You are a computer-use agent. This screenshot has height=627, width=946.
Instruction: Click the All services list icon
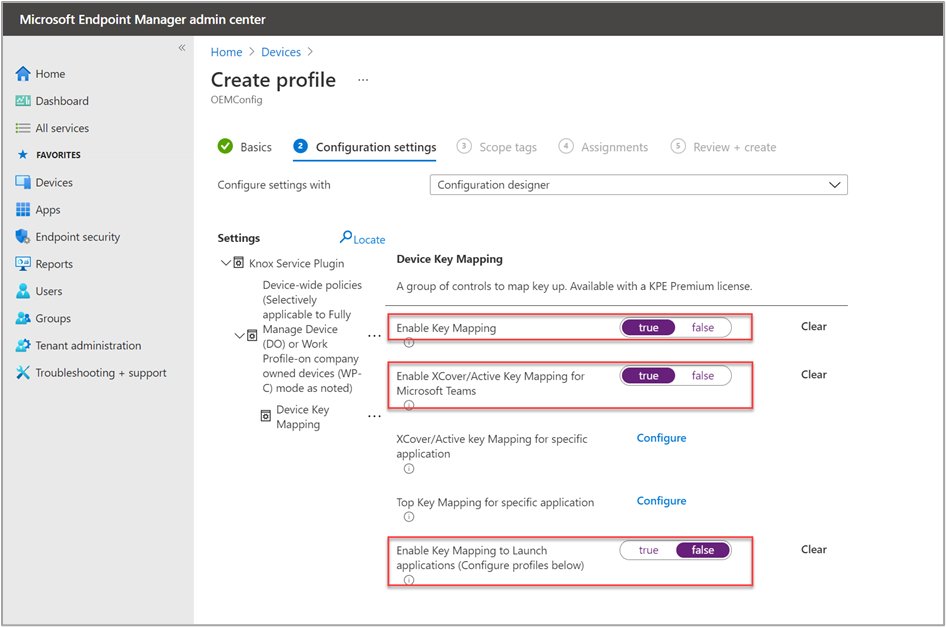coord(23,128)
